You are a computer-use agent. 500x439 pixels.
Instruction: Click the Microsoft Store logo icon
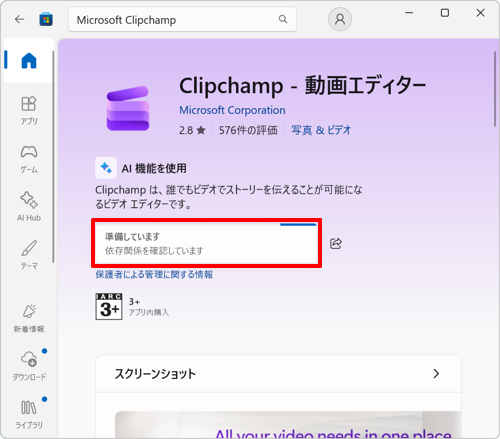point(46,19)
